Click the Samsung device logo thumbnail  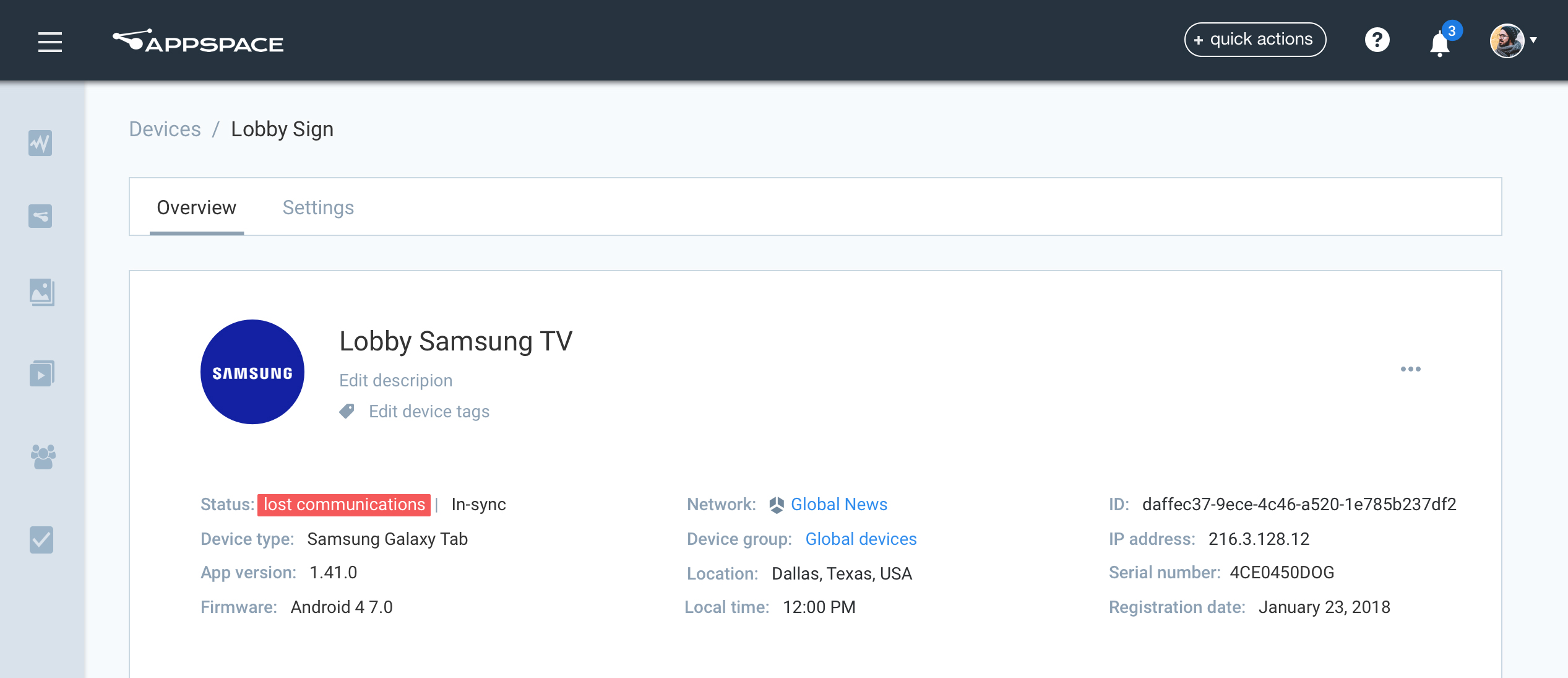click(x=252, y=372)
